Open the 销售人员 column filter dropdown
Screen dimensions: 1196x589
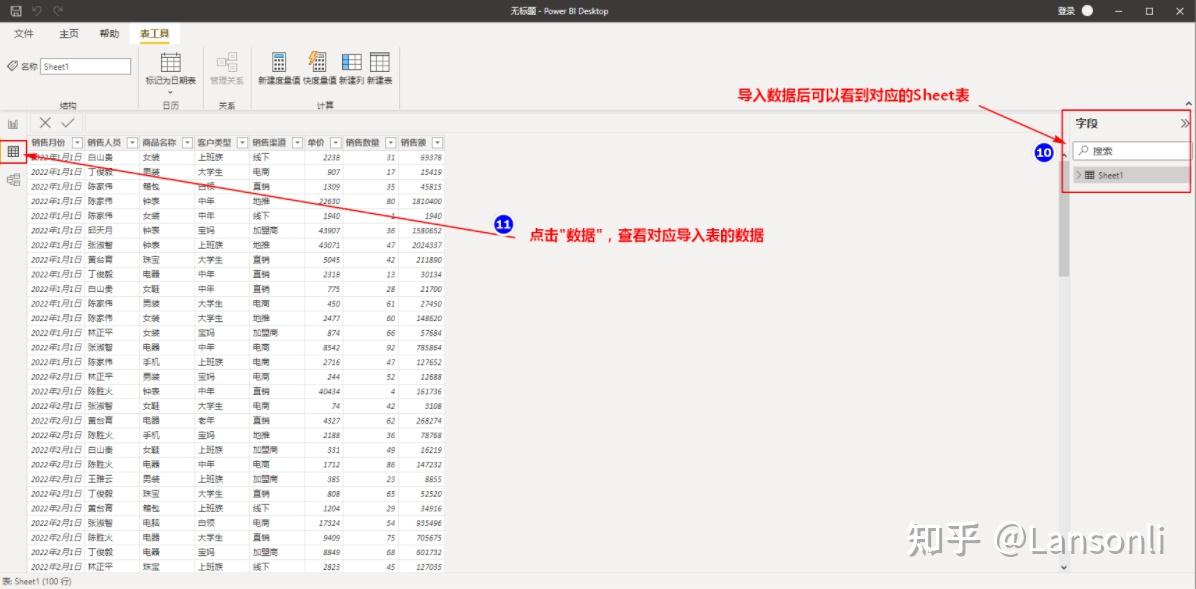pos(133,143)
